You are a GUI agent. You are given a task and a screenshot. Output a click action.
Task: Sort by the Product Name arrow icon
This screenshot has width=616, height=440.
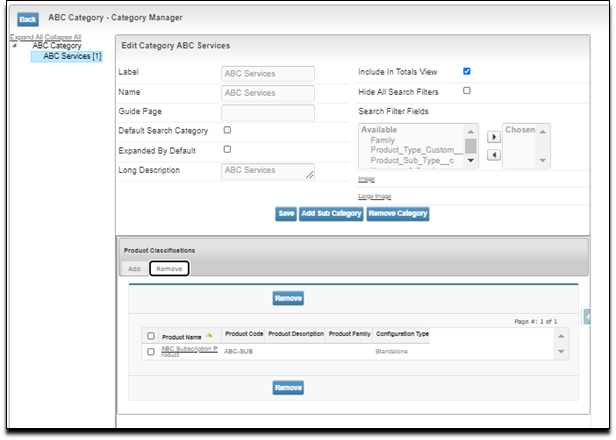coord(210,335)
